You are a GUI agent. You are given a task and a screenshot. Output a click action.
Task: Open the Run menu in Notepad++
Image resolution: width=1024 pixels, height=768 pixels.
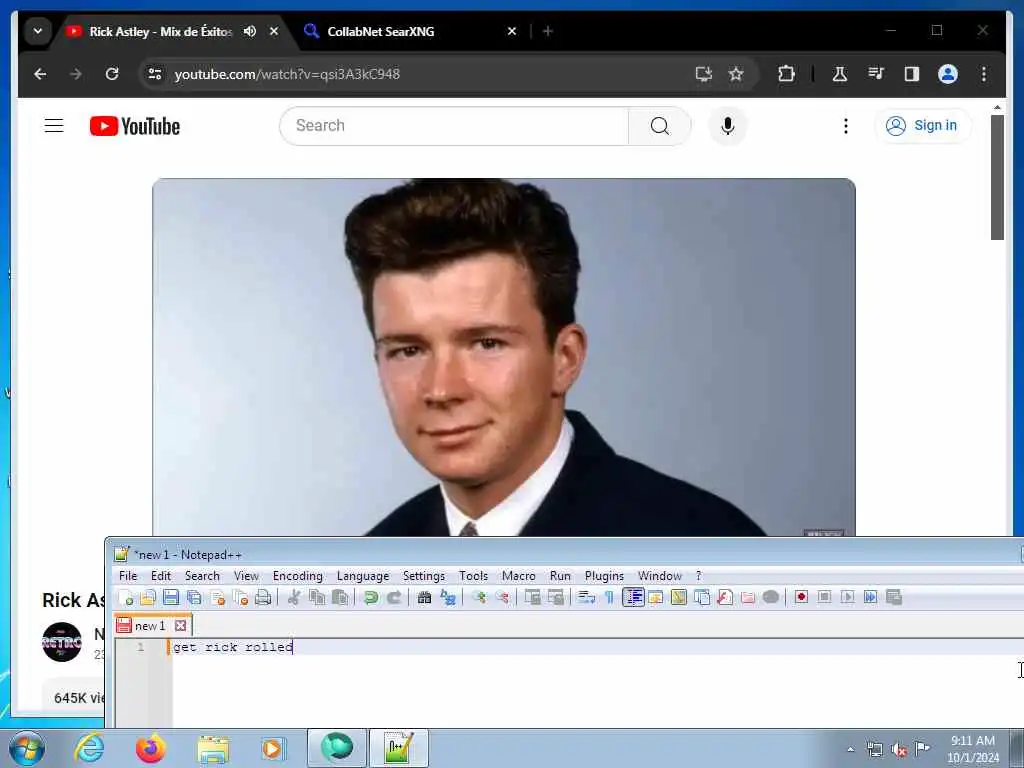560,576
